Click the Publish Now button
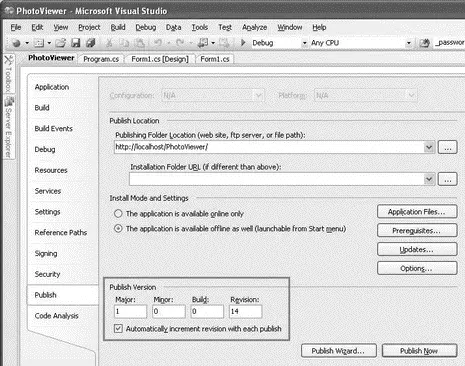This screenshot has height=366, width=465. click(x=419, y=351)
